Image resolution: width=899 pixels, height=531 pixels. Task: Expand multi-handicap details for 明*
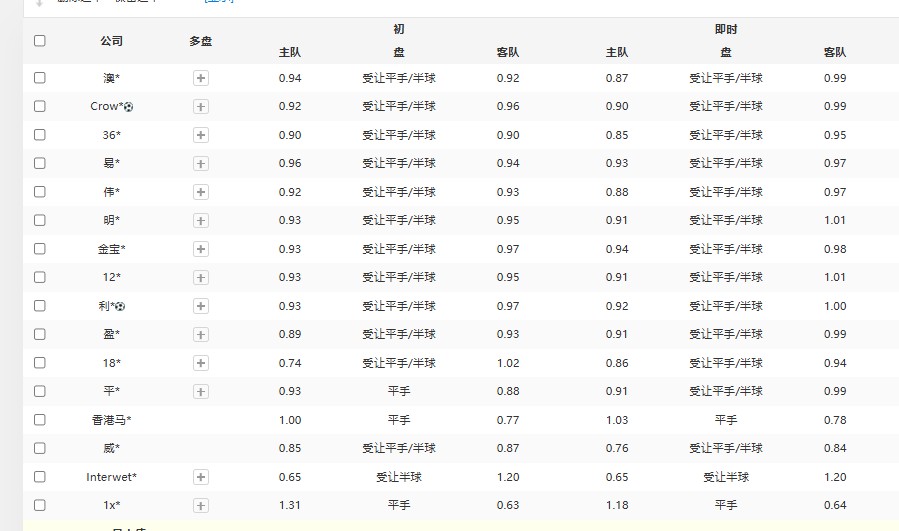point(200,220)
